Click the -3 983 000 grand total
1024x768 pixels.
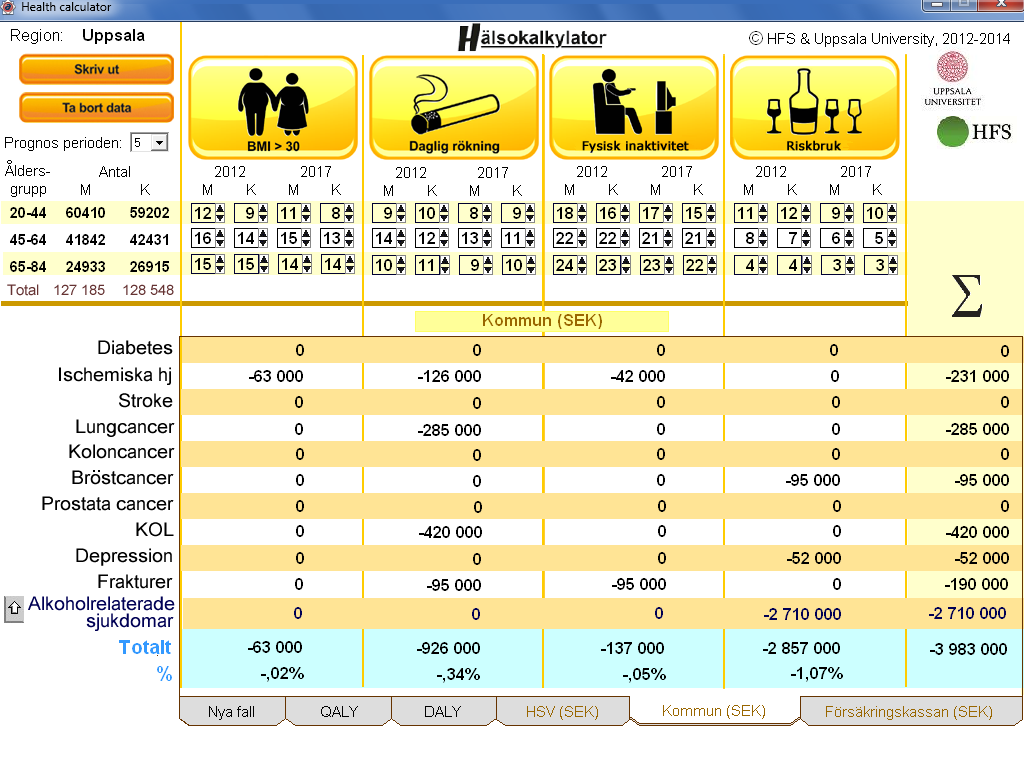pyautogui.click(x=968, y=649)
